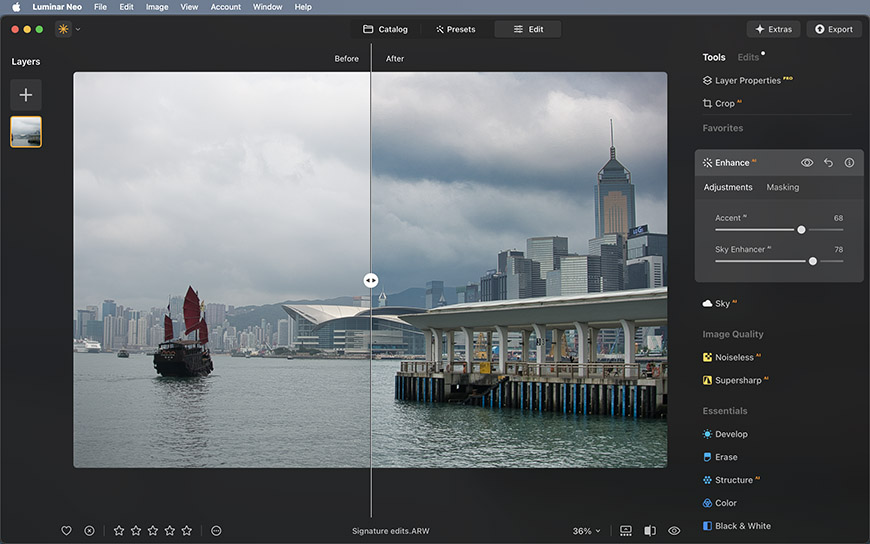Reject photo with the X circle icon

coord(89,531)
